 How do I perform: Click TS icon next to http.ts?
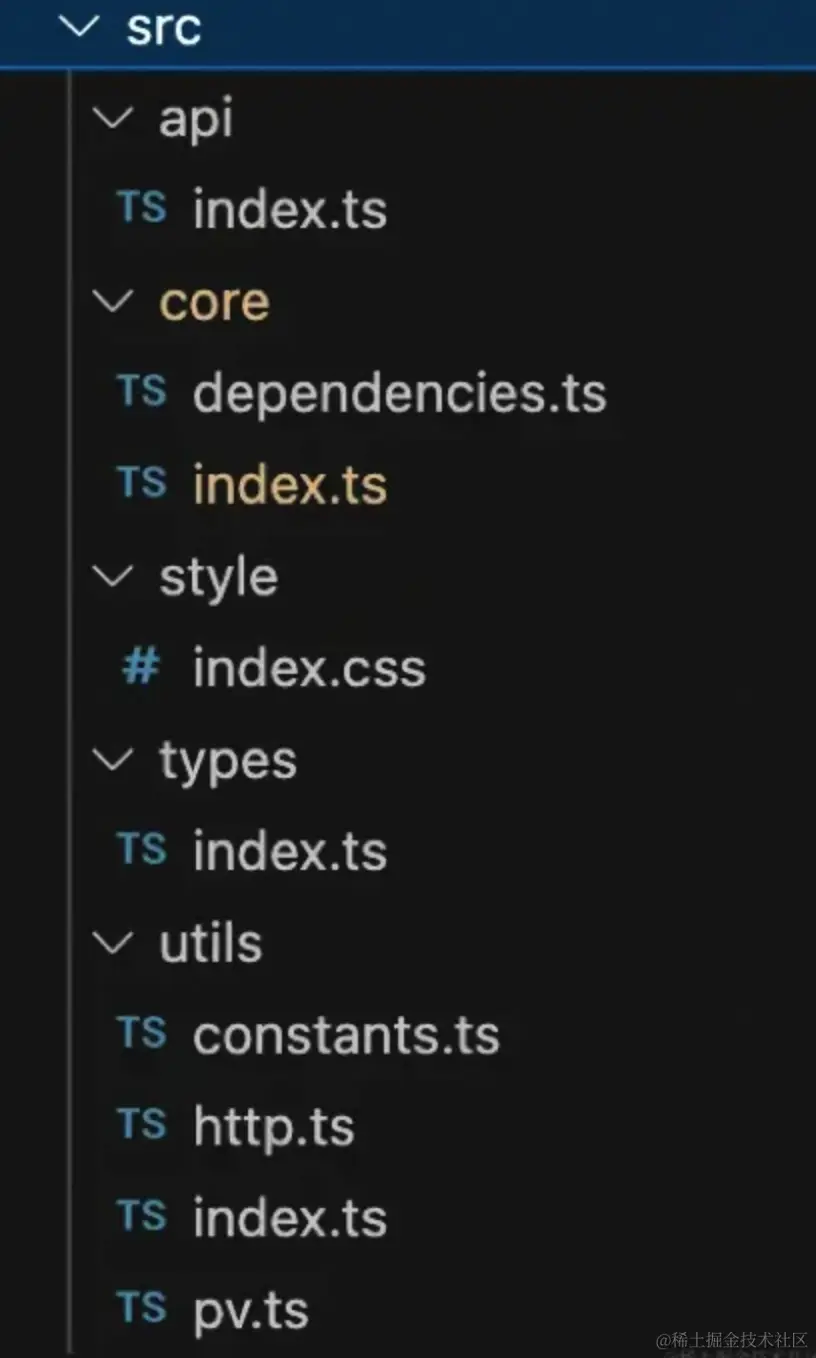pos(141,1125)
